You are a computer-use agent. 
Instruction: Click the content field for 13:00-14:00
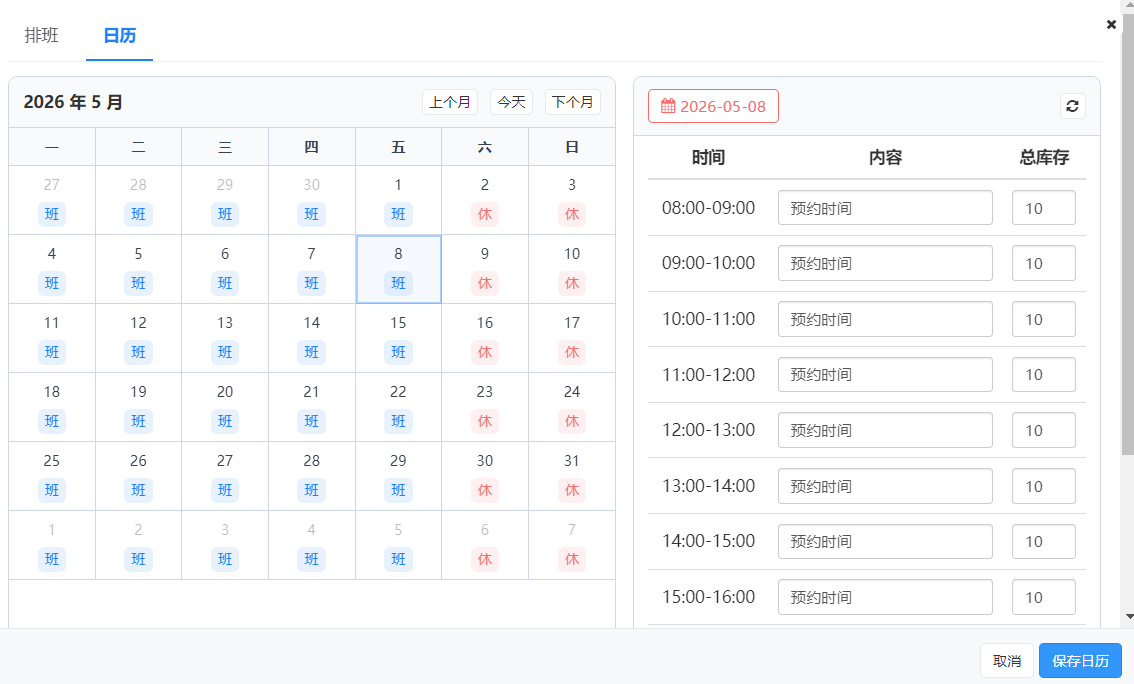click(x=885, y=486)
